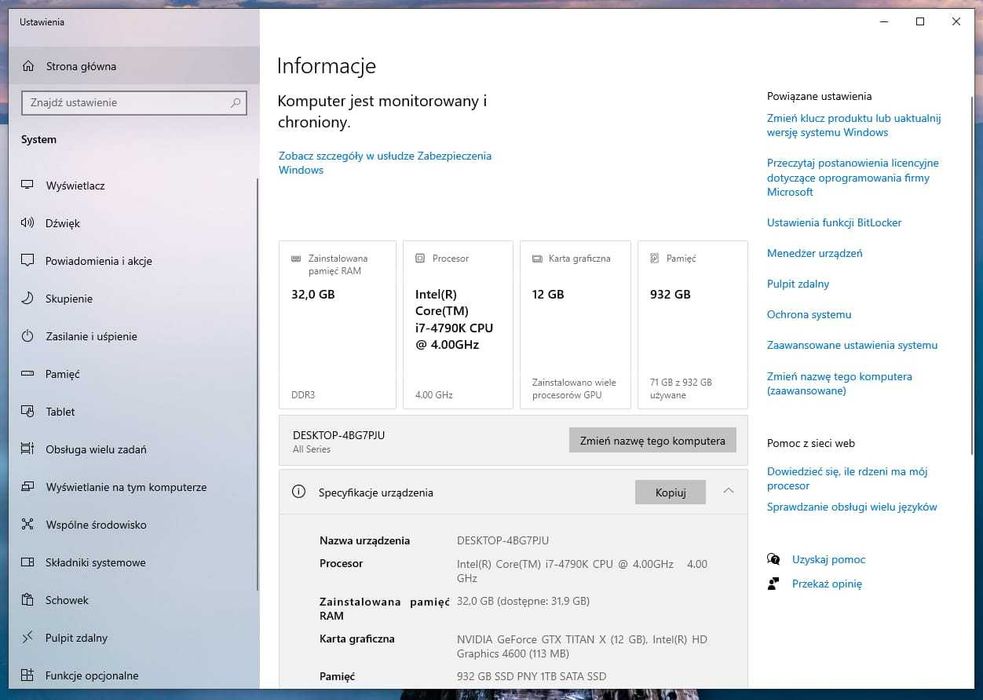Screen dimensions: 983x700
Task: Click the Obsługa wielu zadań icon
Action: tap(27, 449)
